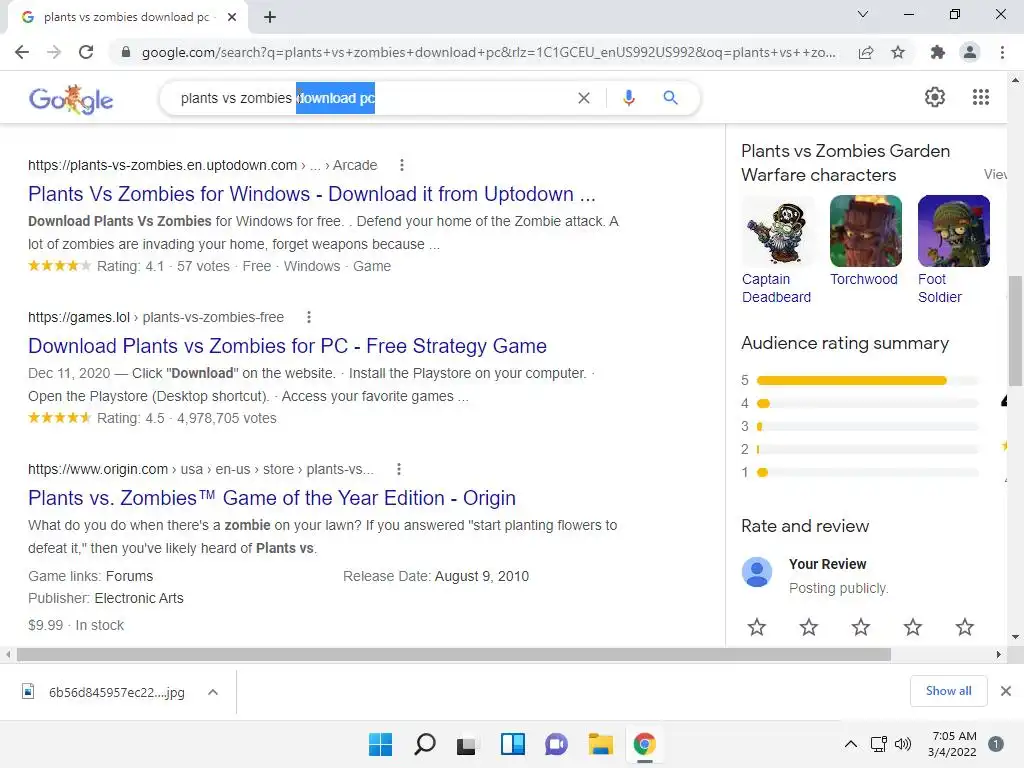Image resolution: width=1024 pixels, height=768 pixels.
Task: Open the clock showing 7:05 AM
Action: [952, 744]
